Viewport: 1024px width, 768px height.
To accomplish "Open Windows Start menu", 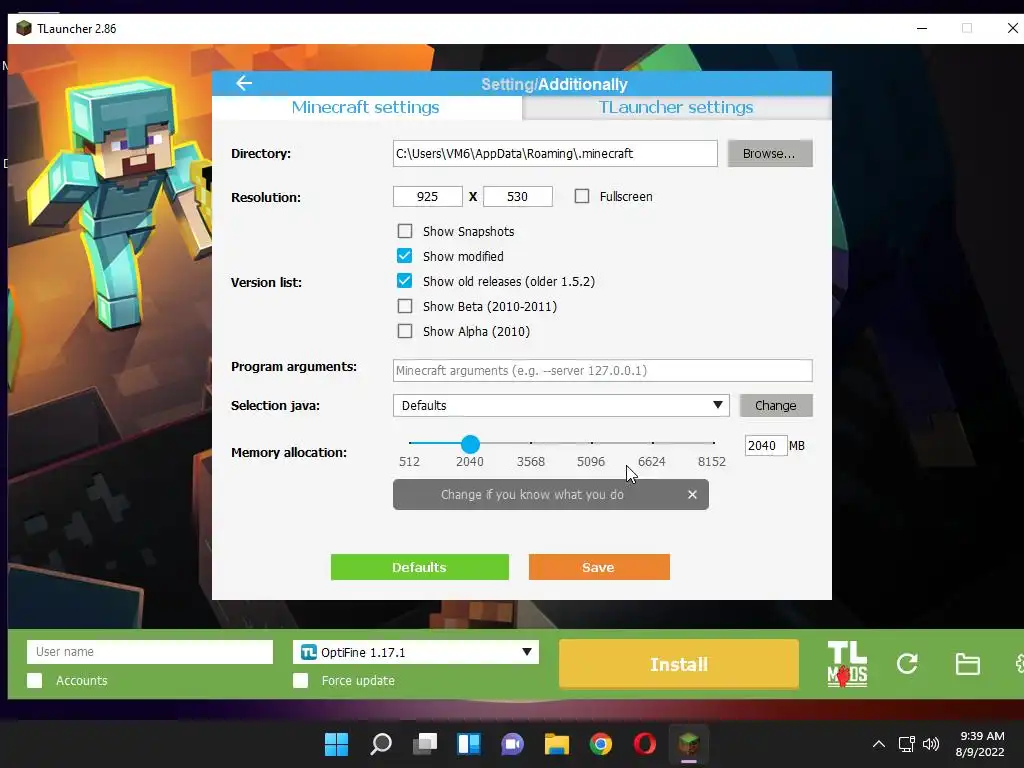I will [x=336, y=744].
